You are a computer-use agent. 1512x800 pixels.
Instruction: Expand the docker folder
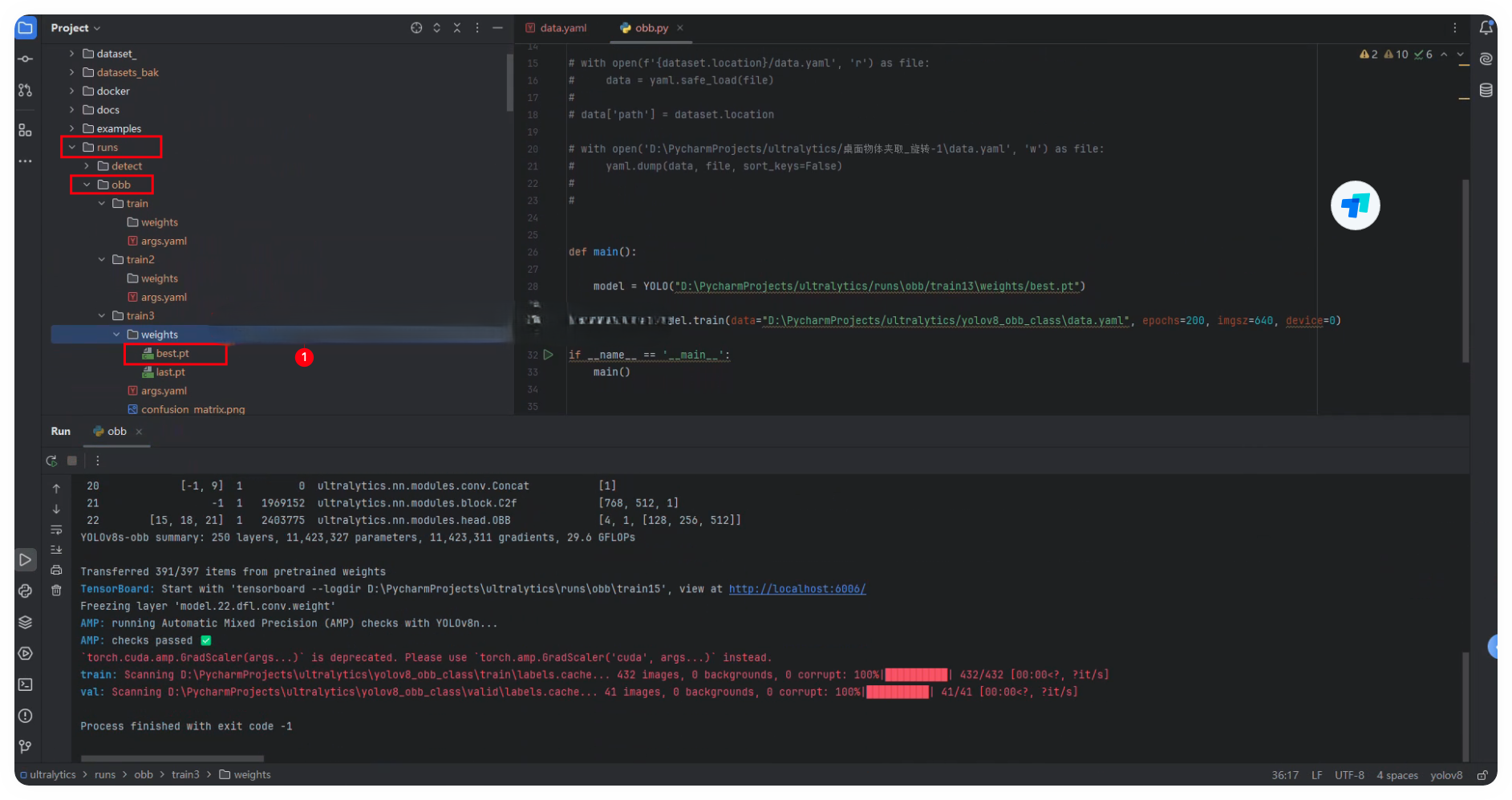pyautogui.click(x=72, y=91)
